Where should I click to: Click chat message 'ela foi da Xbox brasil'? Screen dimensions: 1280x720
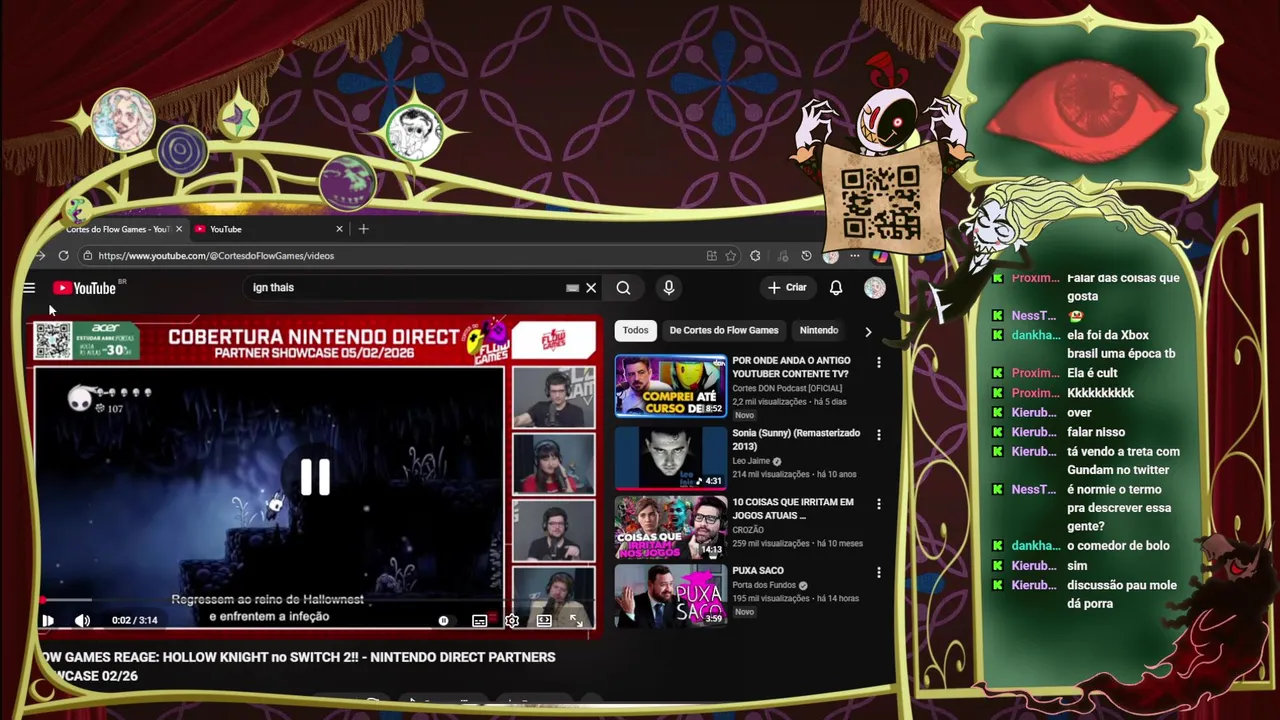(x=1121, y=344)
